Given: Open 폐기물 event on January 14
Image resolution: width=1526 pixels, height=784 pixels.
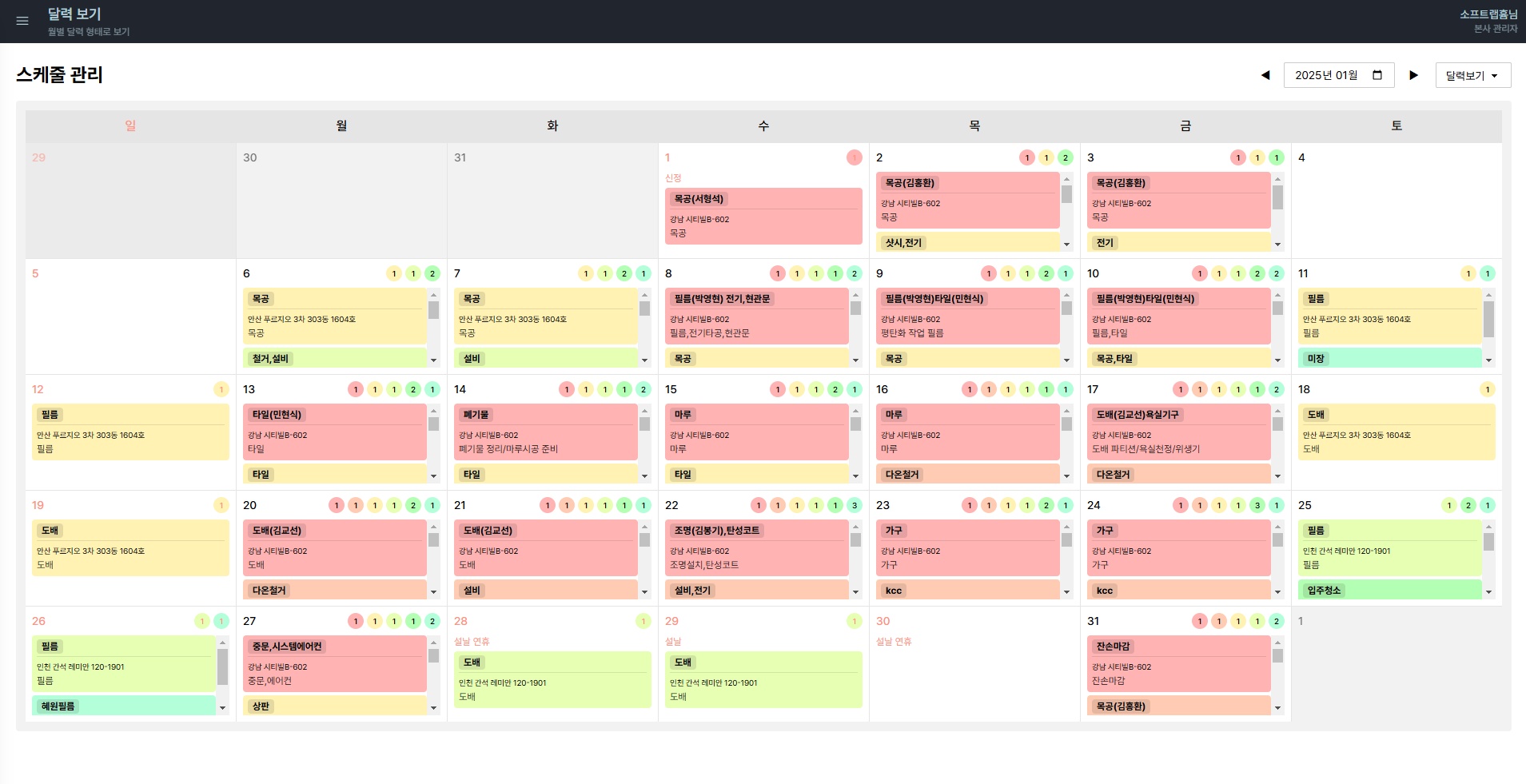Looking at the screenshot, I should coord(547,432).
